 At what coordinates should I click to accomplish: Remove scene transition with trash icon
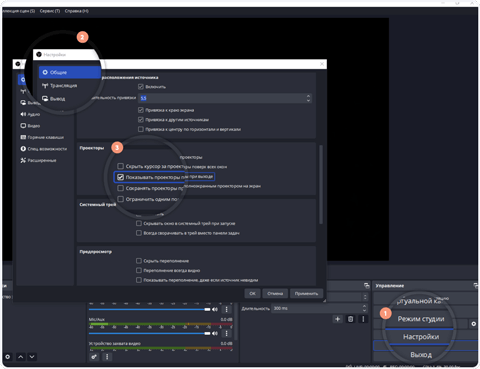click(350, 319)
